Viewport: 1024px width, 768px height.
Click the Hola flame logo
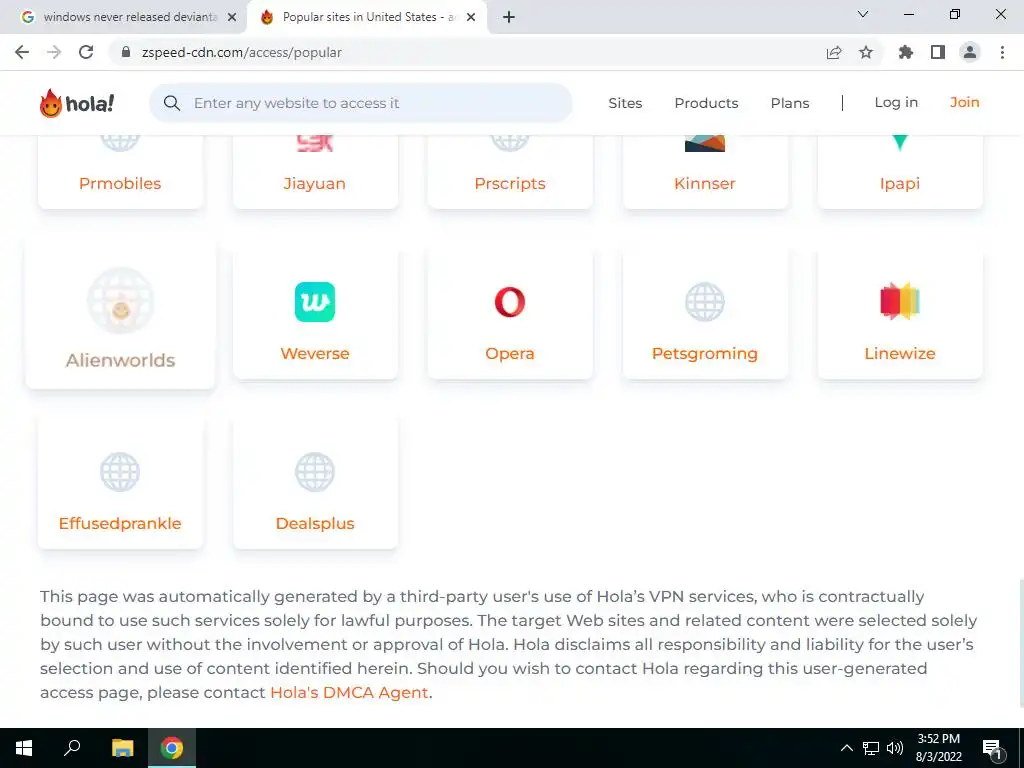point(76,103)
